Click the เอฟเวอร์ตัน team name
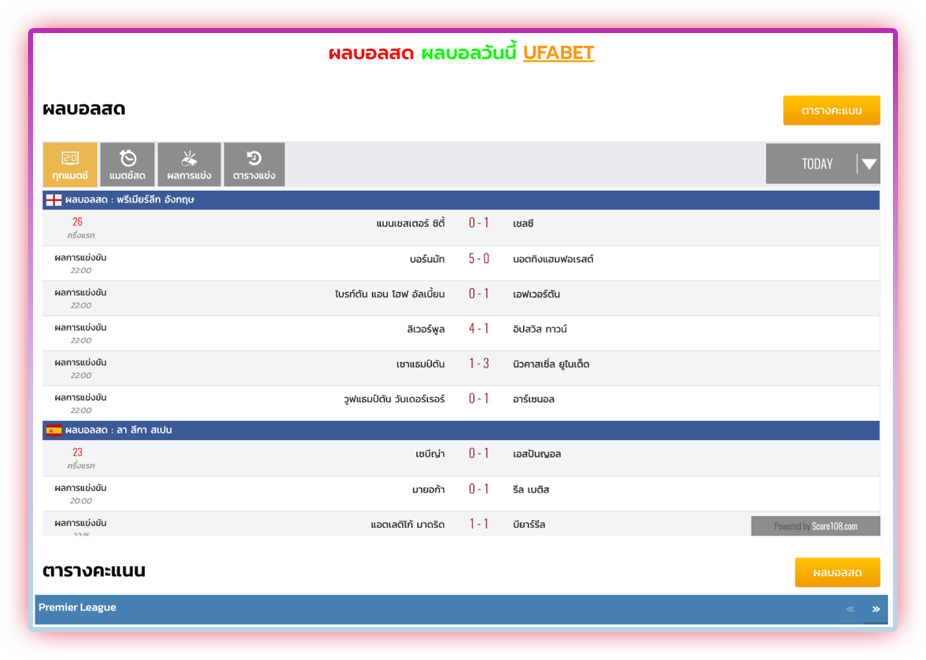Screen dimensions: 926x660 (x=536, y=293)
